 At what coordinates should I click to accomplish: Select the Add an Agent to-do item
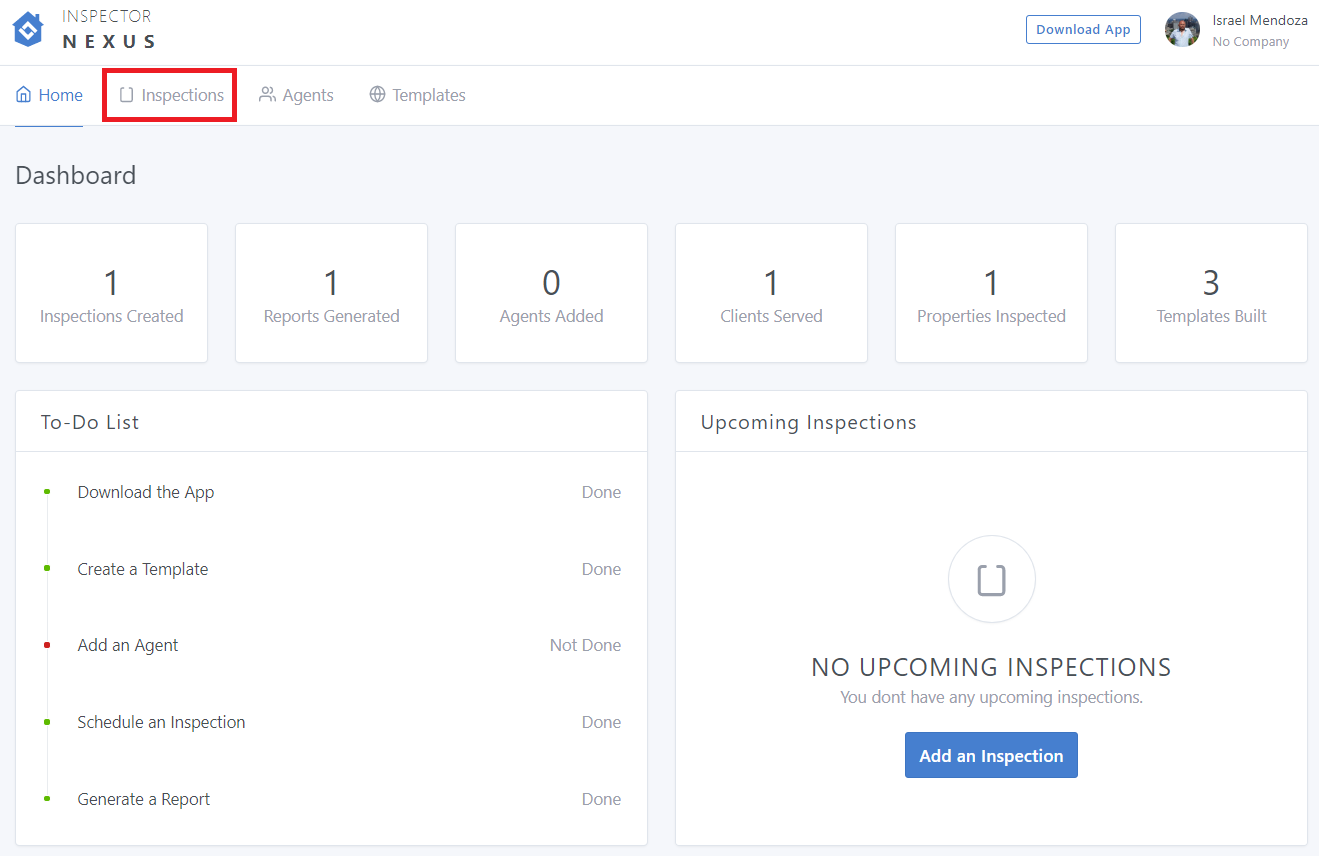(x=128, y=645)
